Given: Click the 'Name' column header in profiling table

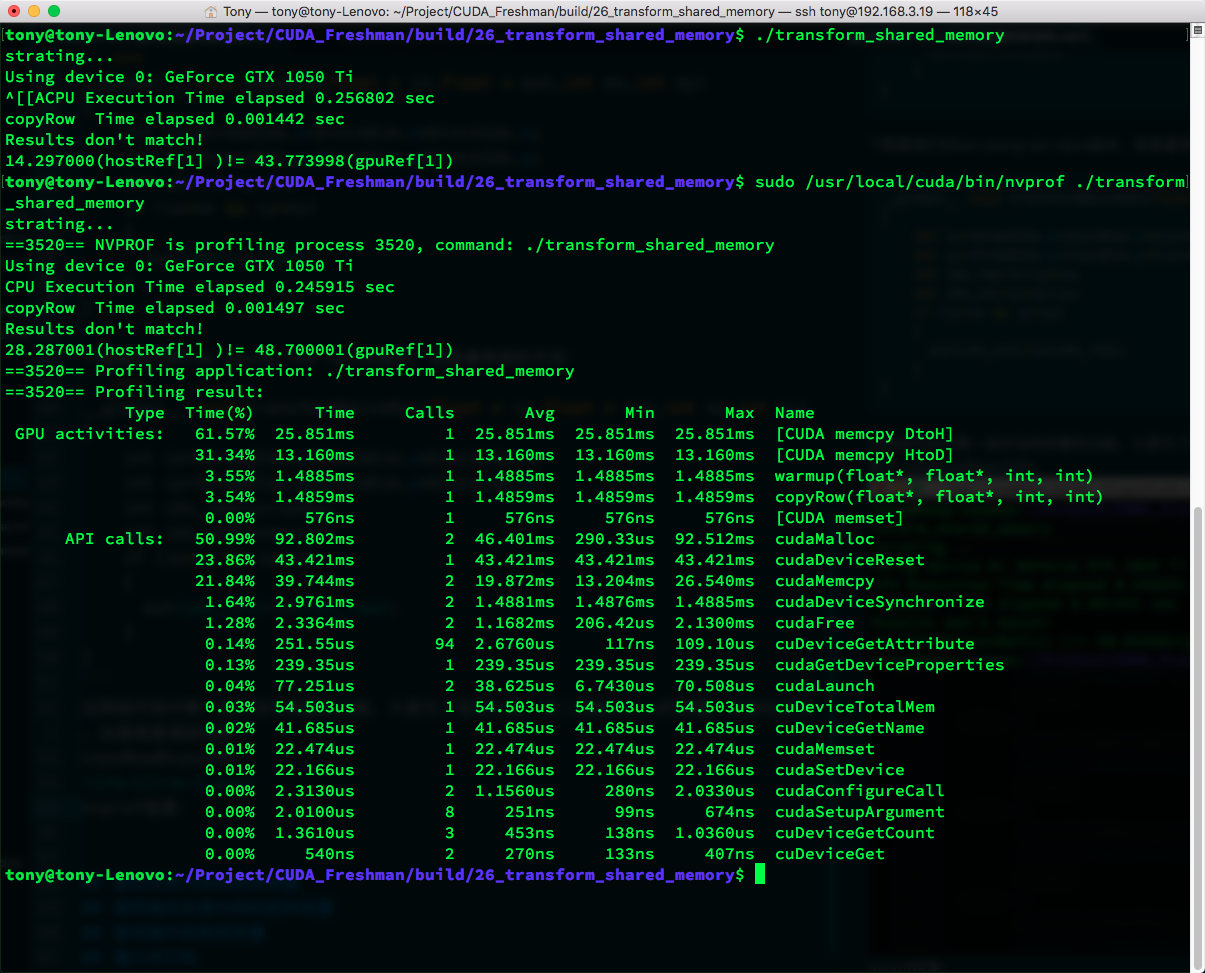Looking at the screenshot, I should (x=794, y=413).
